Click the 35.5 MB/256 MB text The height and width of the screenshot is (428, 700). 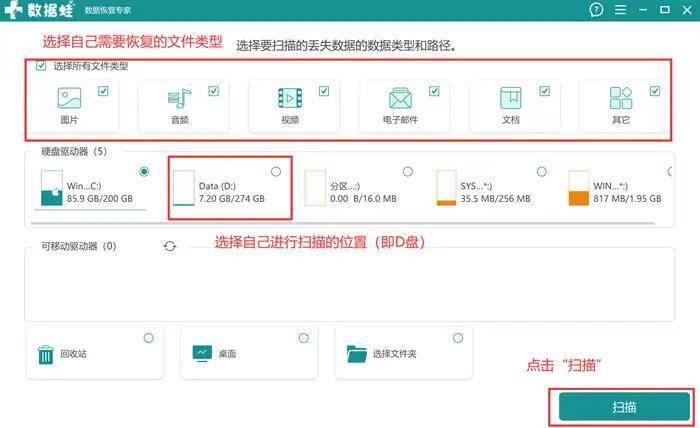point(496,199)
